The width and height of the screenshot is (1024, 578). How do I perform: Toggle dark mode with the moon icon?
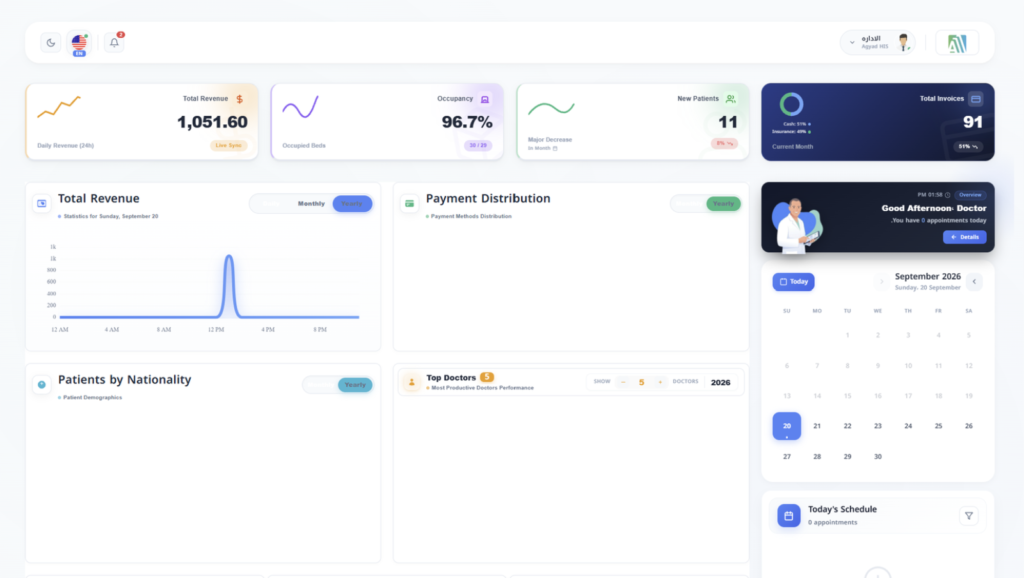[x=50, y=42]
